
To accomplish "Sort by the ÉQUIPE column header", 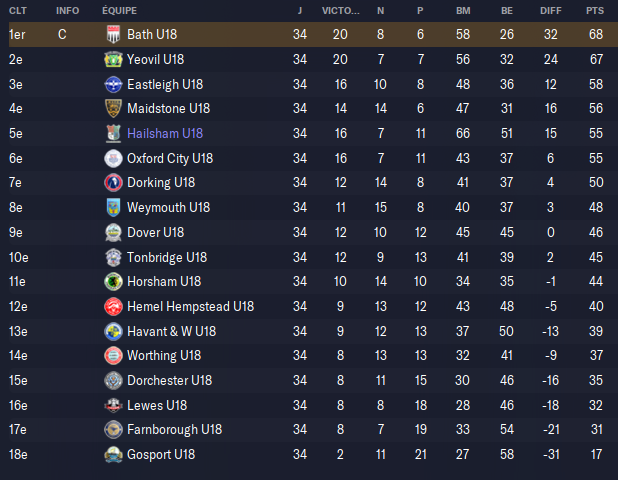I will [119, 10].
